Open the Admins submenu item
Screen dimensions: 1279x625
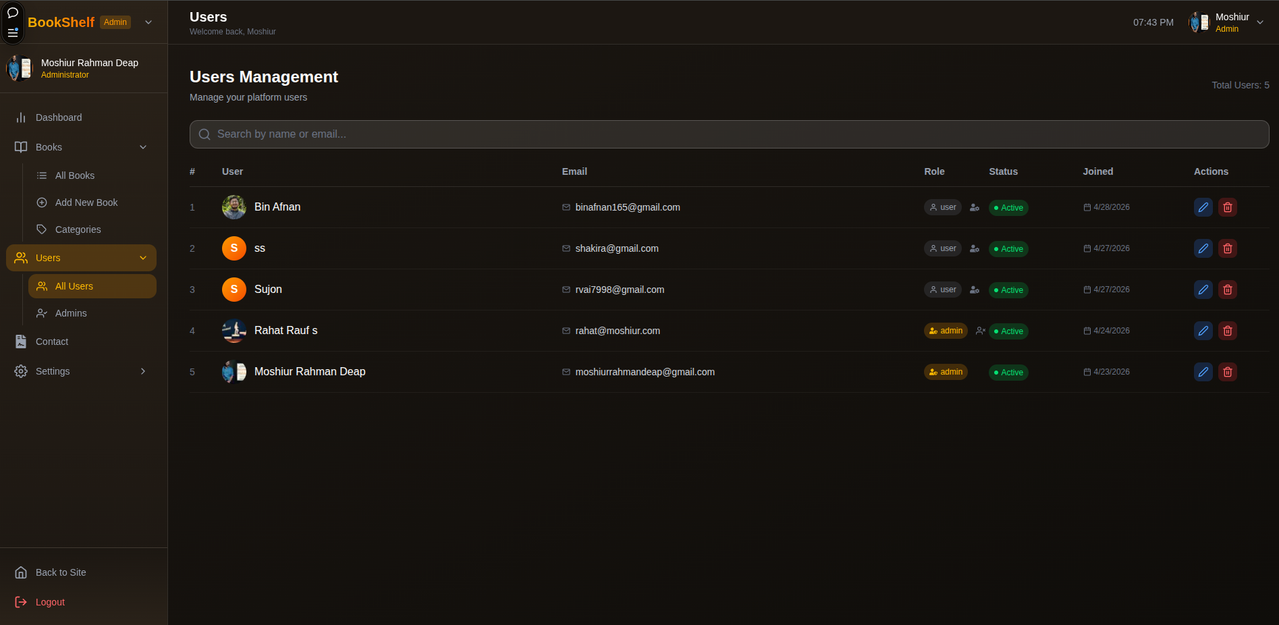[x=92, y=313]
